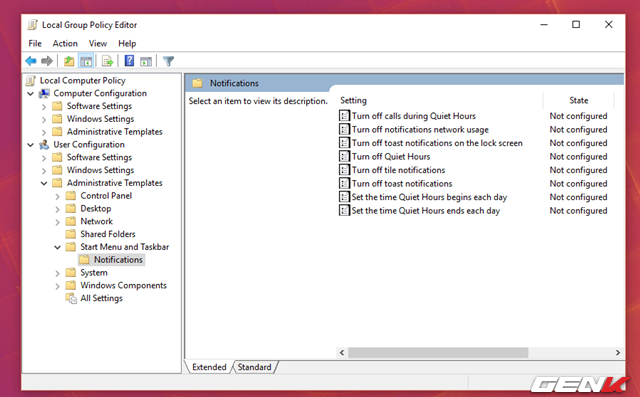Switch to the Extended tab
Screen dimensions: 640x397
(x=209, y=367)
